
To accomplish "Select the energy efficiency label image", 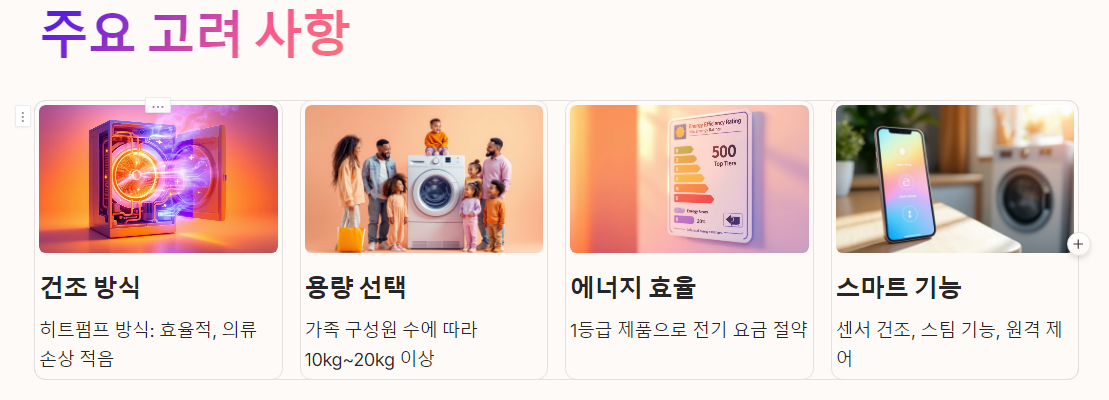I will coord(689,179).
